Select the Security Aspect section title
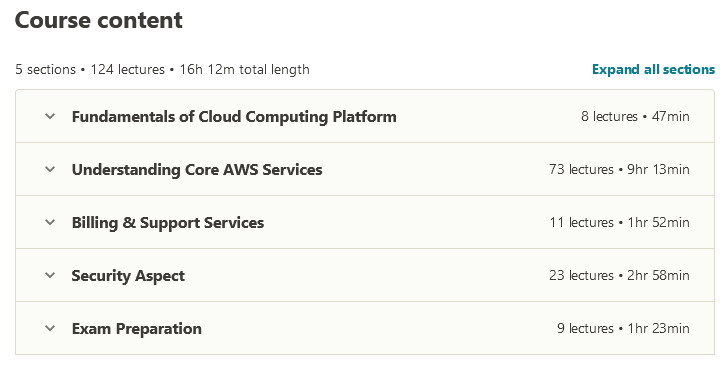728x366 pixels. click(x=128, y=275)
